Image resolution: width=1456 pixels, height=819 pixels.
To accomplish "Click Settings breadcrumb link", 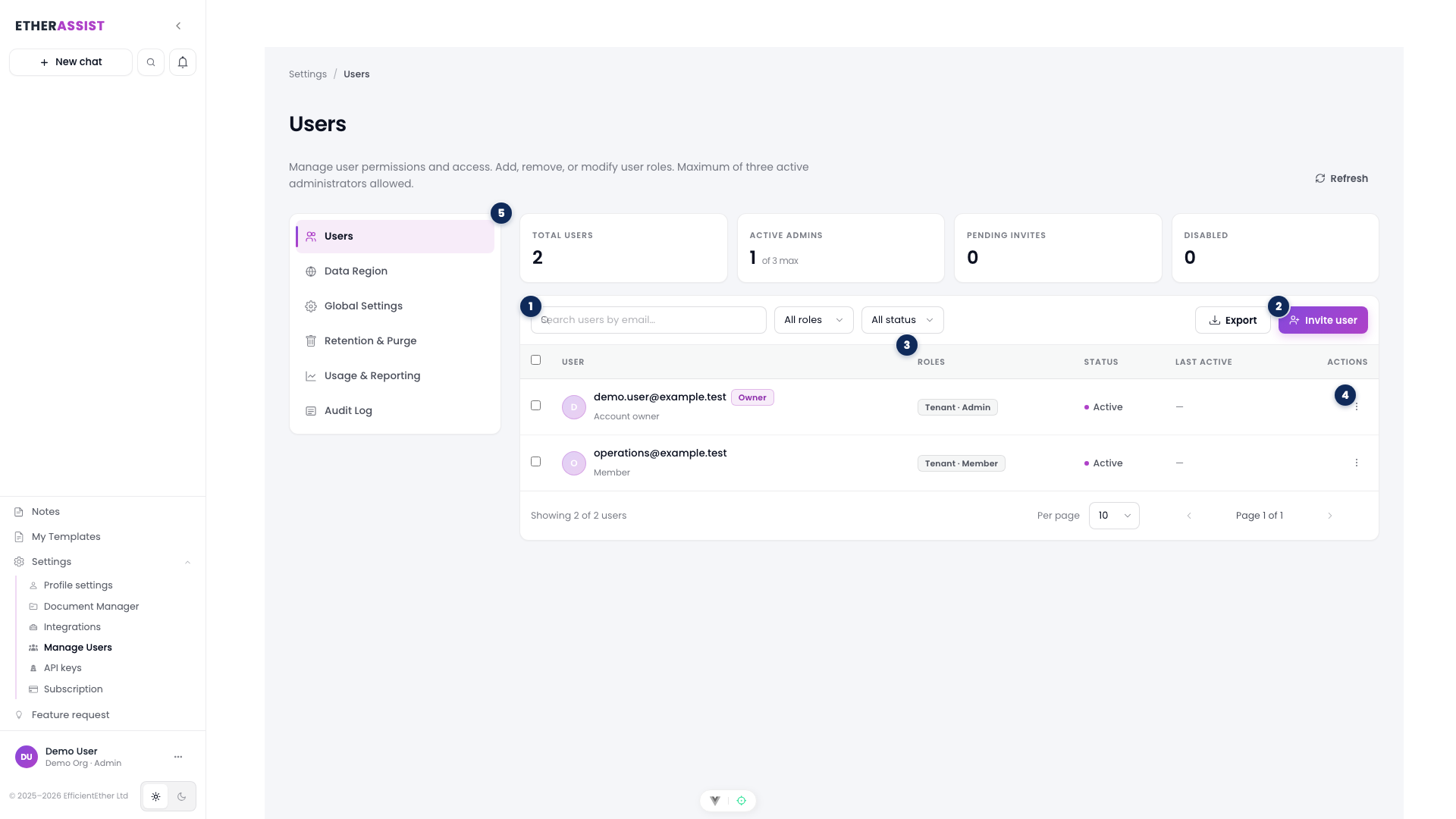I will pyautogui.click(x=308, y=74).
